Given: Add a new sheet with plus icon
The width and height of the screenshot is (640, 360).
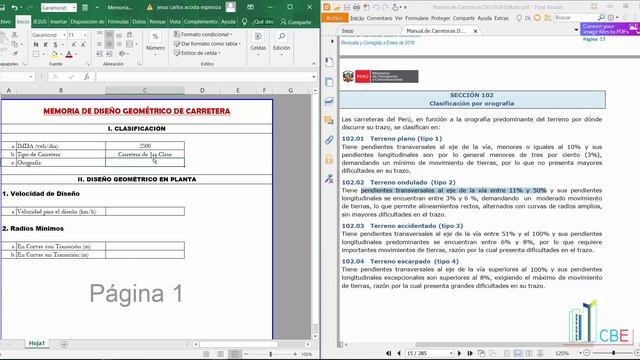Looking at the screenshot, I should 64,344.
